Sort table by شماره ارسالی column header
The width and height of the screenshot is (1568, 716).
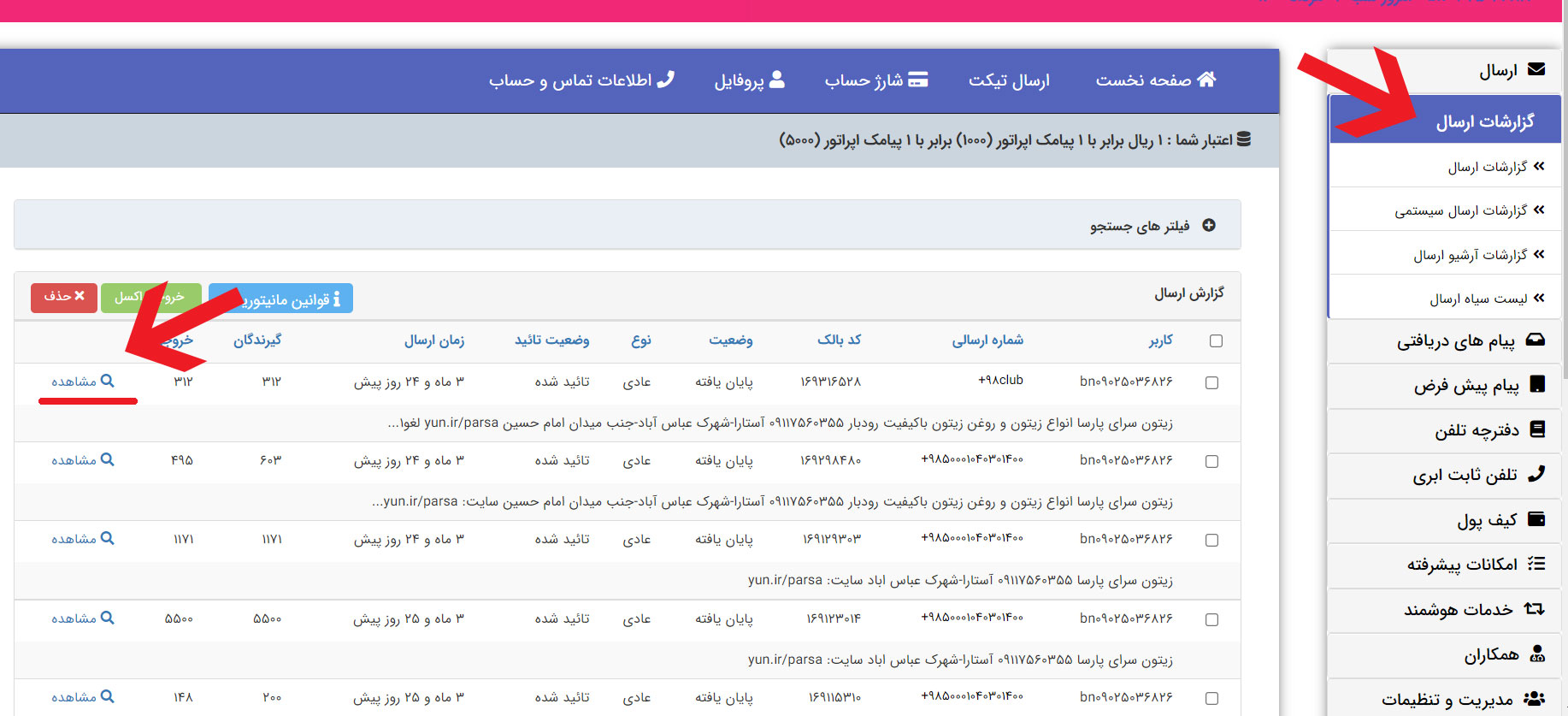coord(987,340)
